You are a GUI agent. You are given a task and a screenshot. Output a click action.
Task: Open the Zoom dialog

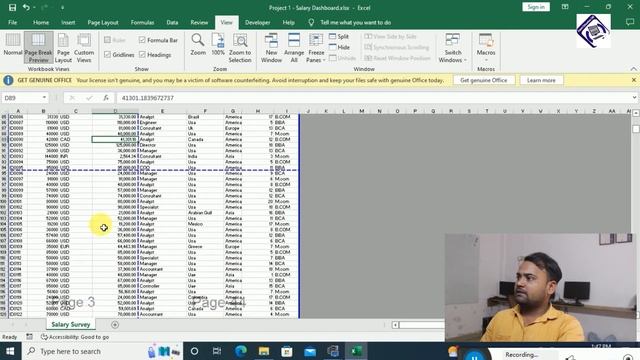198,45
